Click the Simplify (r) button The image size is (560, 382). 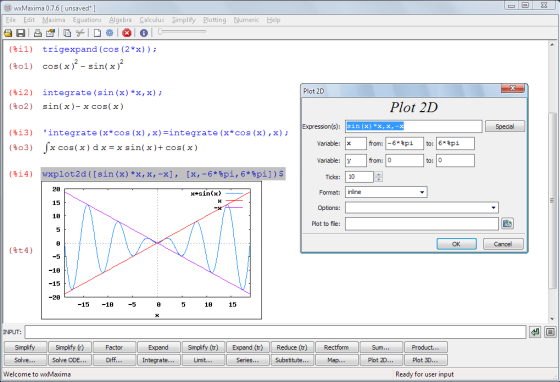coord(70,347)
